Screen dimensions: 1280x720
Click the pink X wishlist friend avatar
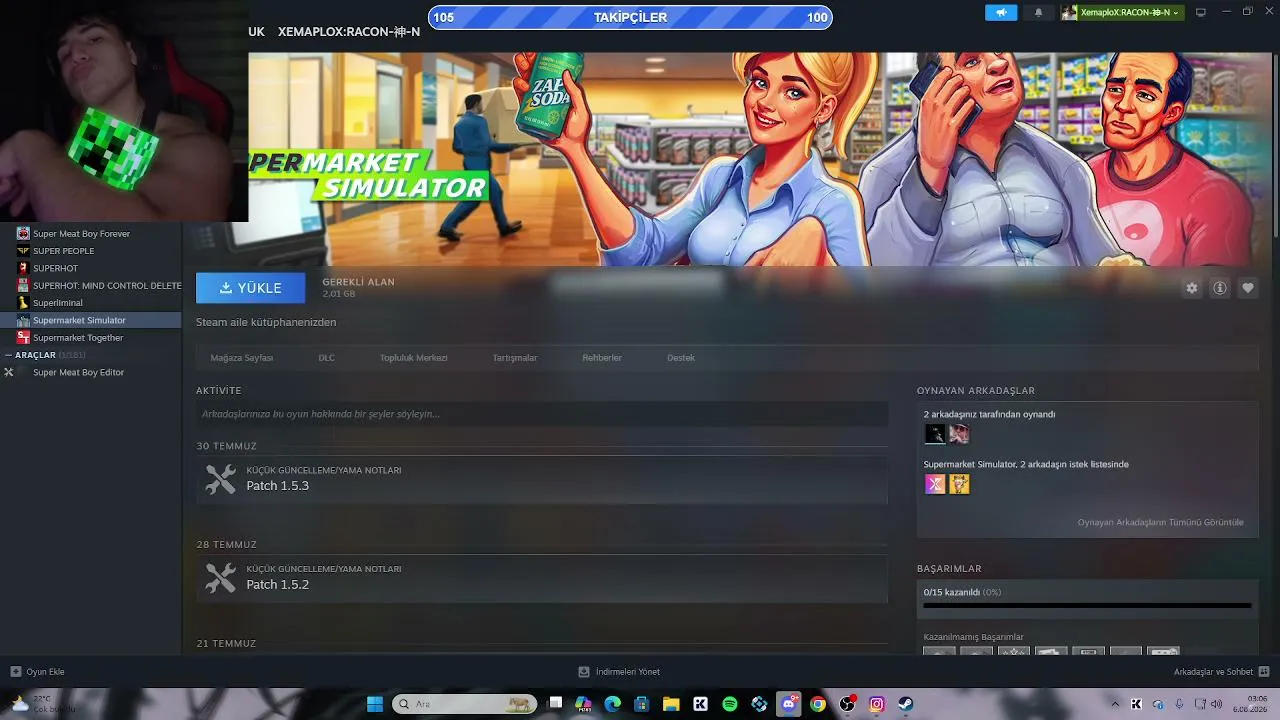click(x=935, y=484)
